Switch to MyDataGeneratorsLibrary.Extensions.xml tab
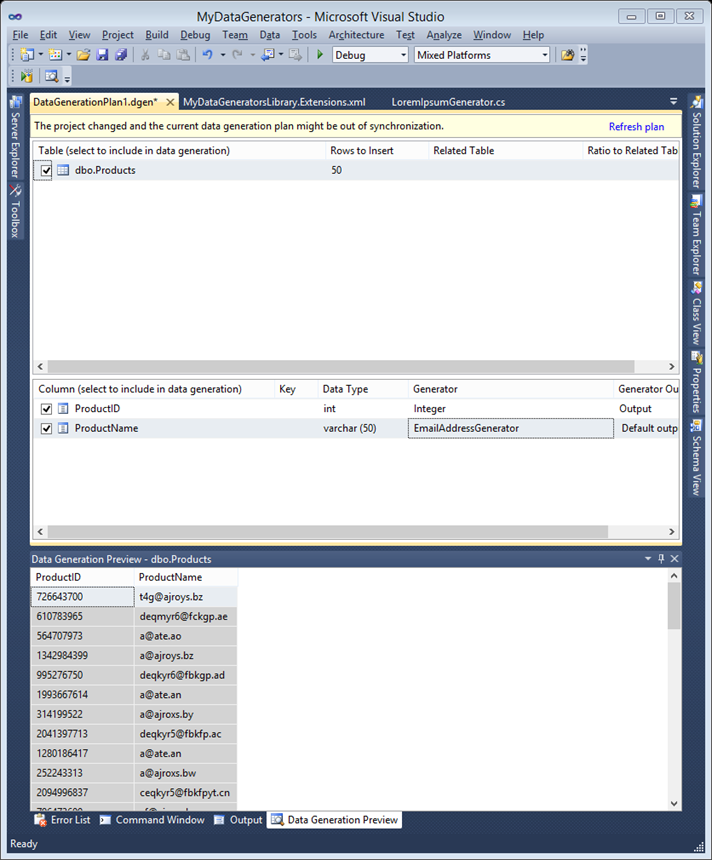The image size is (712, 860). [x=274, y=102]
